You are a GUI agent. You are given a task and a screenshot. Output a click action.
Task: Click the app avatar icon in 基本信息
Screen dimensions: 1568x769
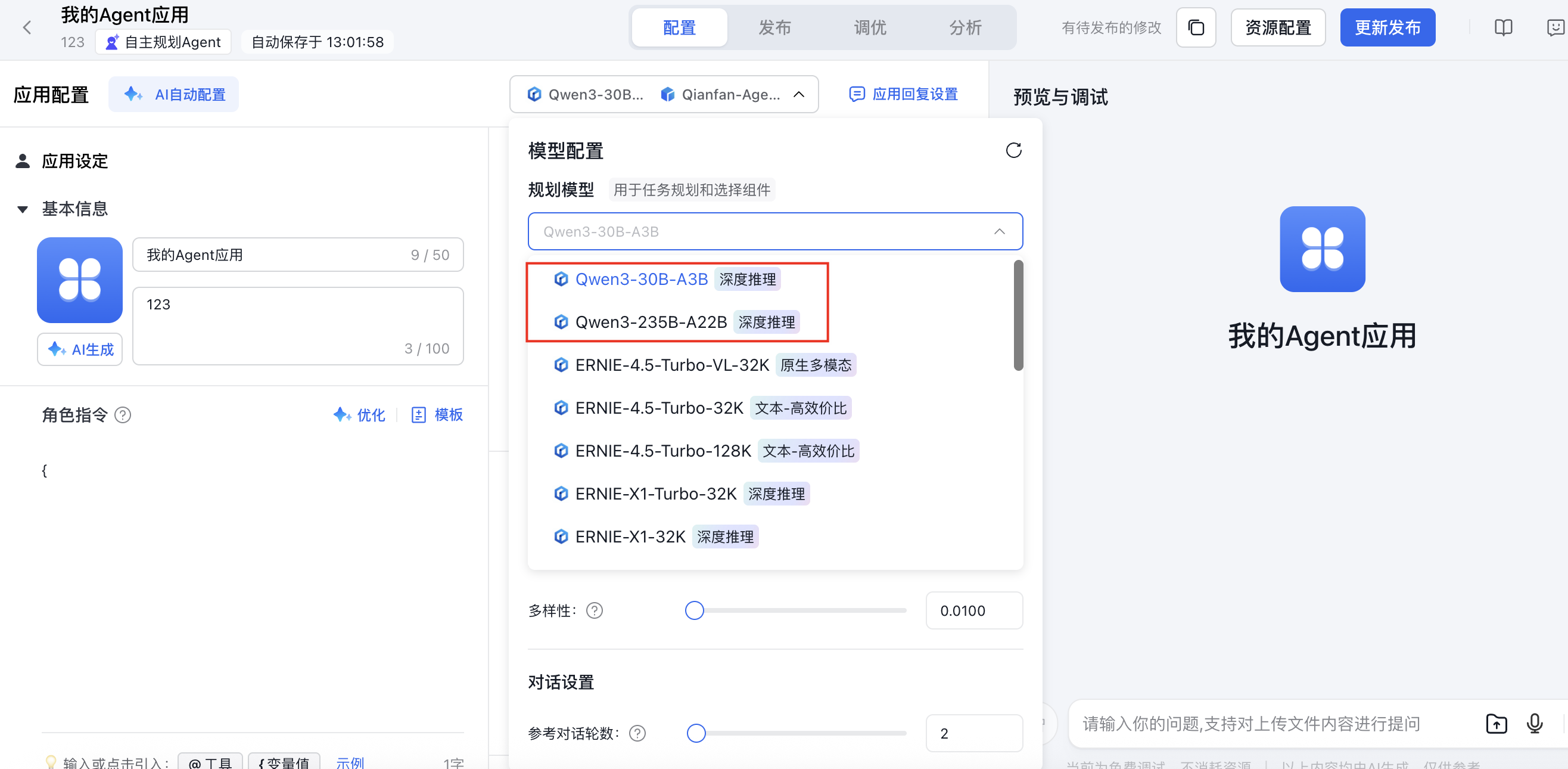point(80,280)
